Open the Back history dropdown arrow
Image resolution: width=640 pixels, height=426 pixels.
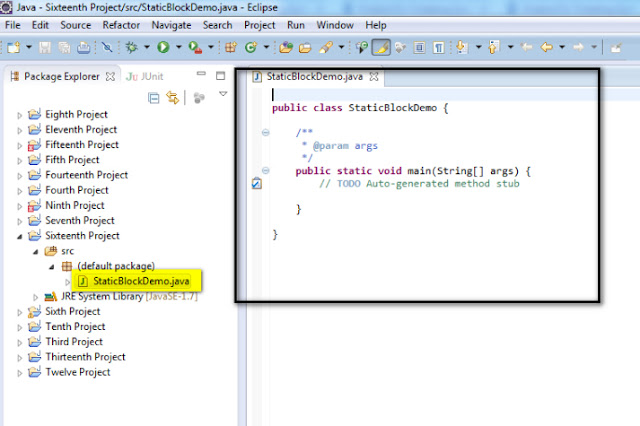(x=562, y=47)
